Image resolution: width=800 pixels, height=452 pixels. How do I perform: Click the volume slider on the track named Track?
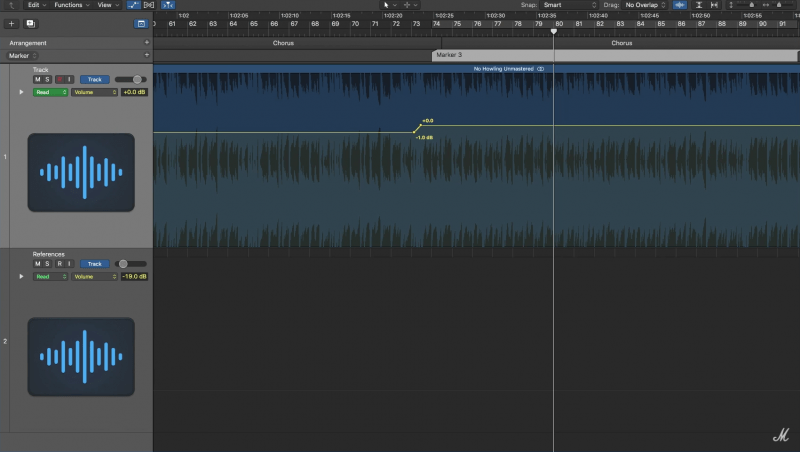(x=131, y=80)
